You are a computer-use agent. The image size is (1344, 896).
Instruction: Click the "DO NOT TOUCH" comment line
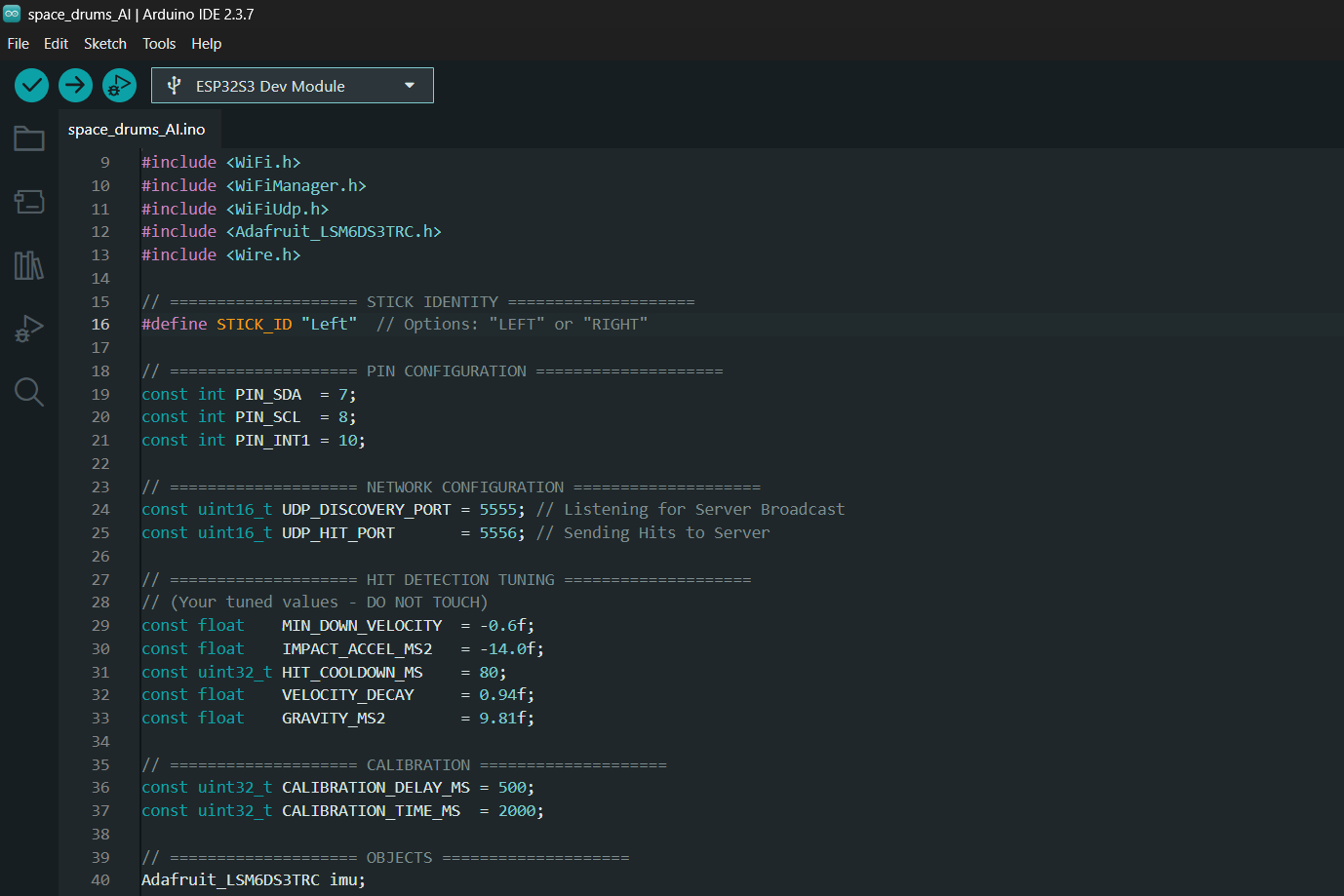pyautogui.click(x=314, y=603)
